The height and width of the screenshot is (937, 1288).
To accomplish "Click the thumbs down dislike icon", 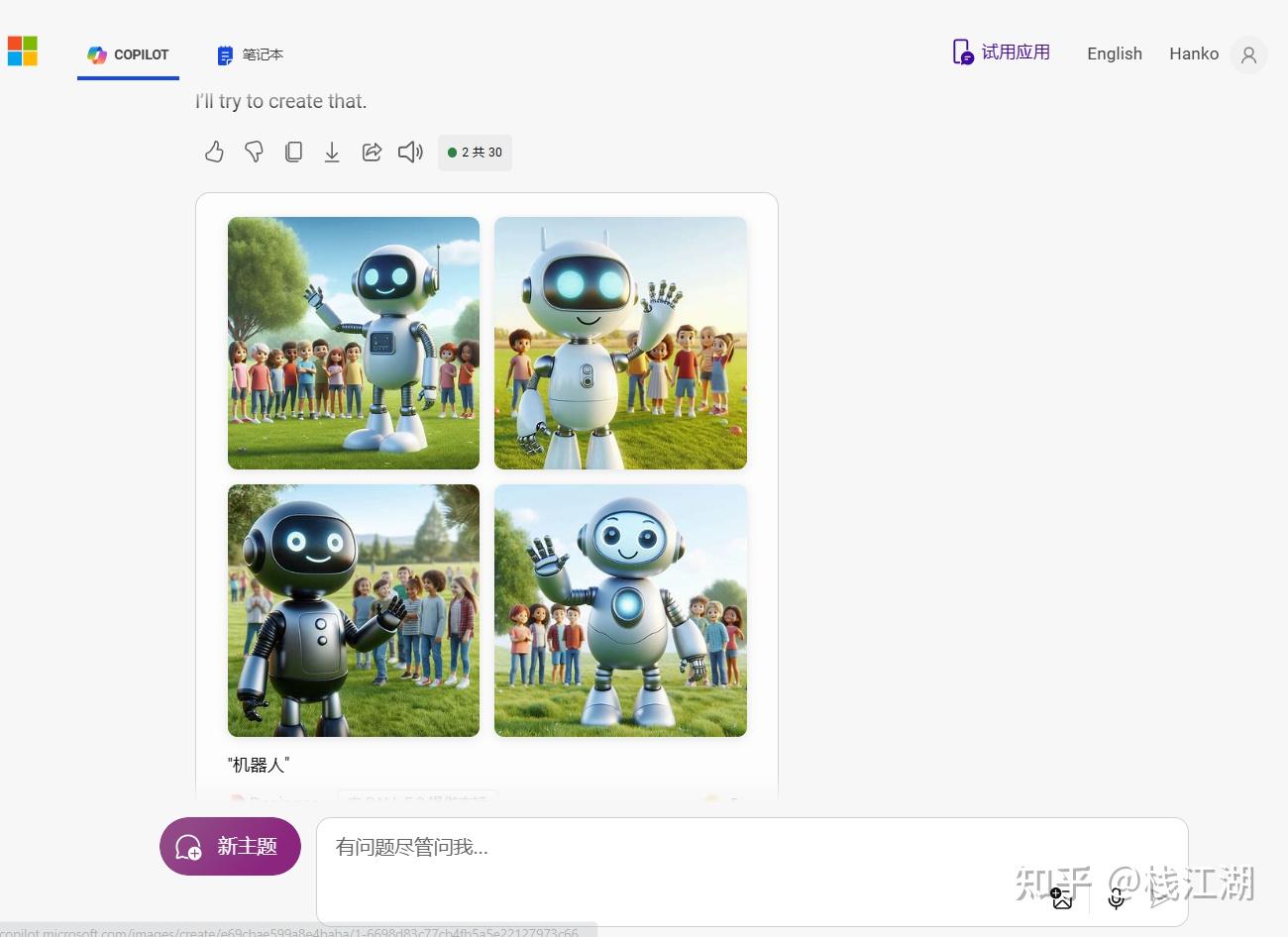I will [254, 152].
